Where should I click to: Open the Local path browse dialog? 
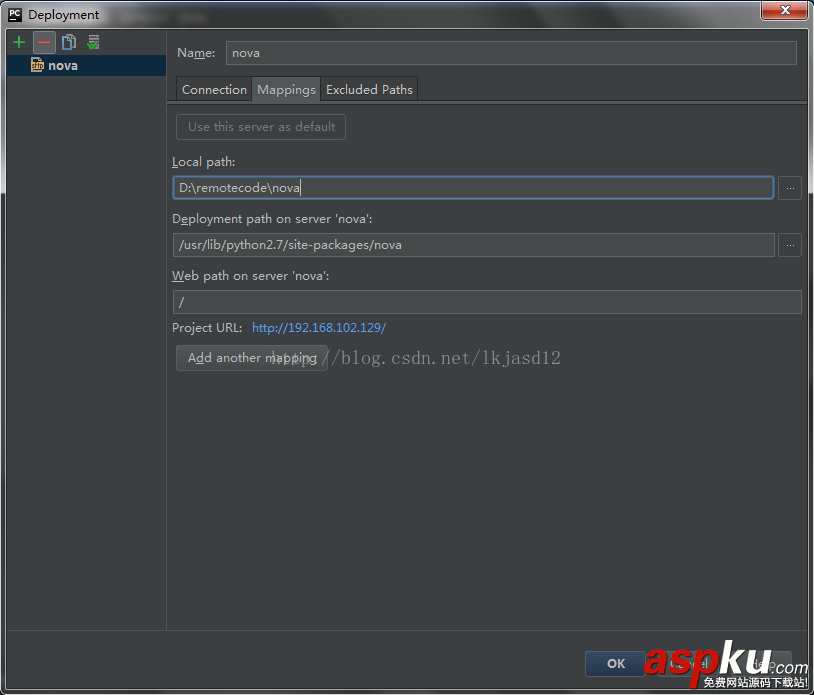point(790,188)
